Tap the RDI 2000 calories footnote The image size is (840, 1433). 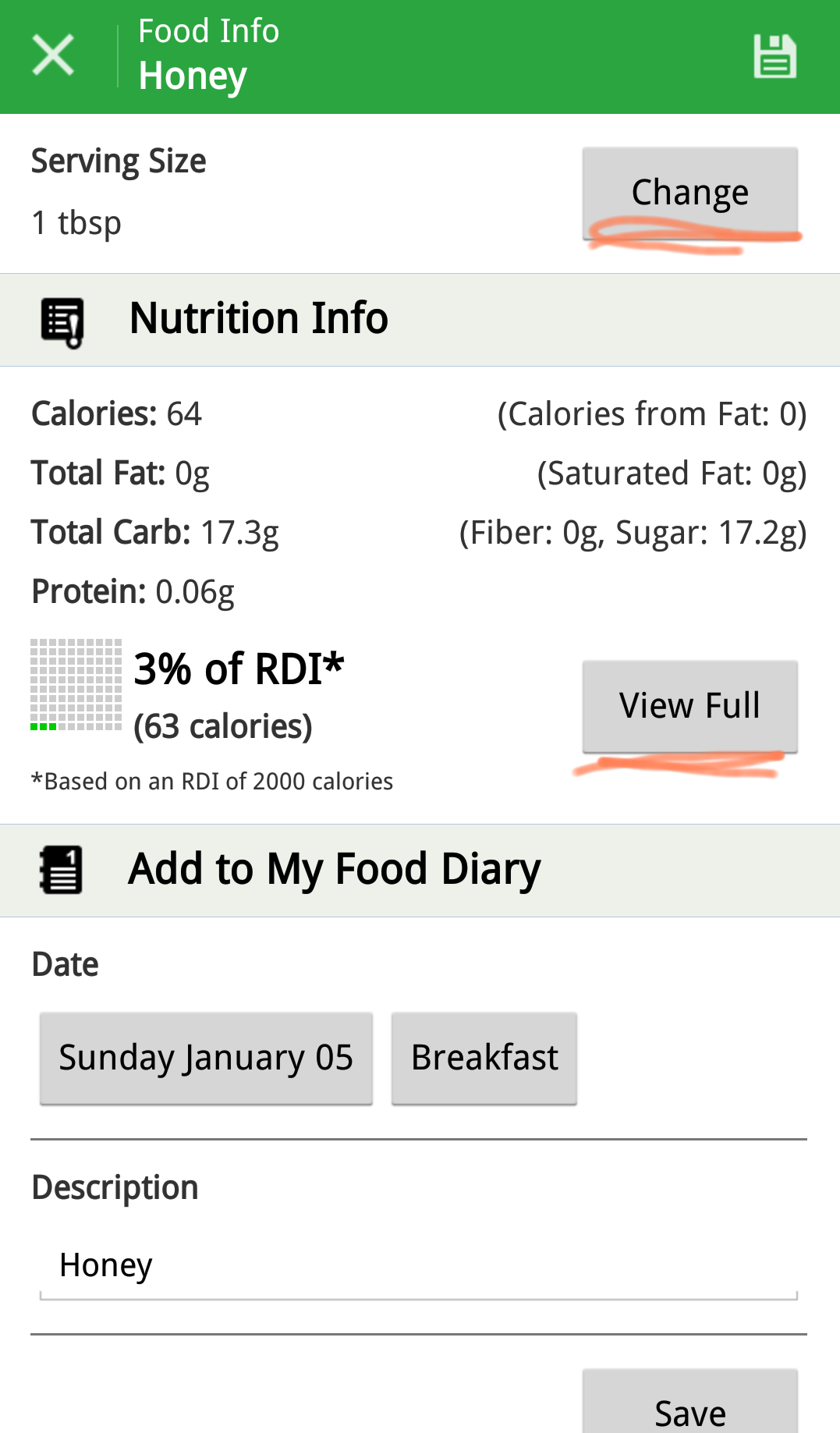(211, 782)
